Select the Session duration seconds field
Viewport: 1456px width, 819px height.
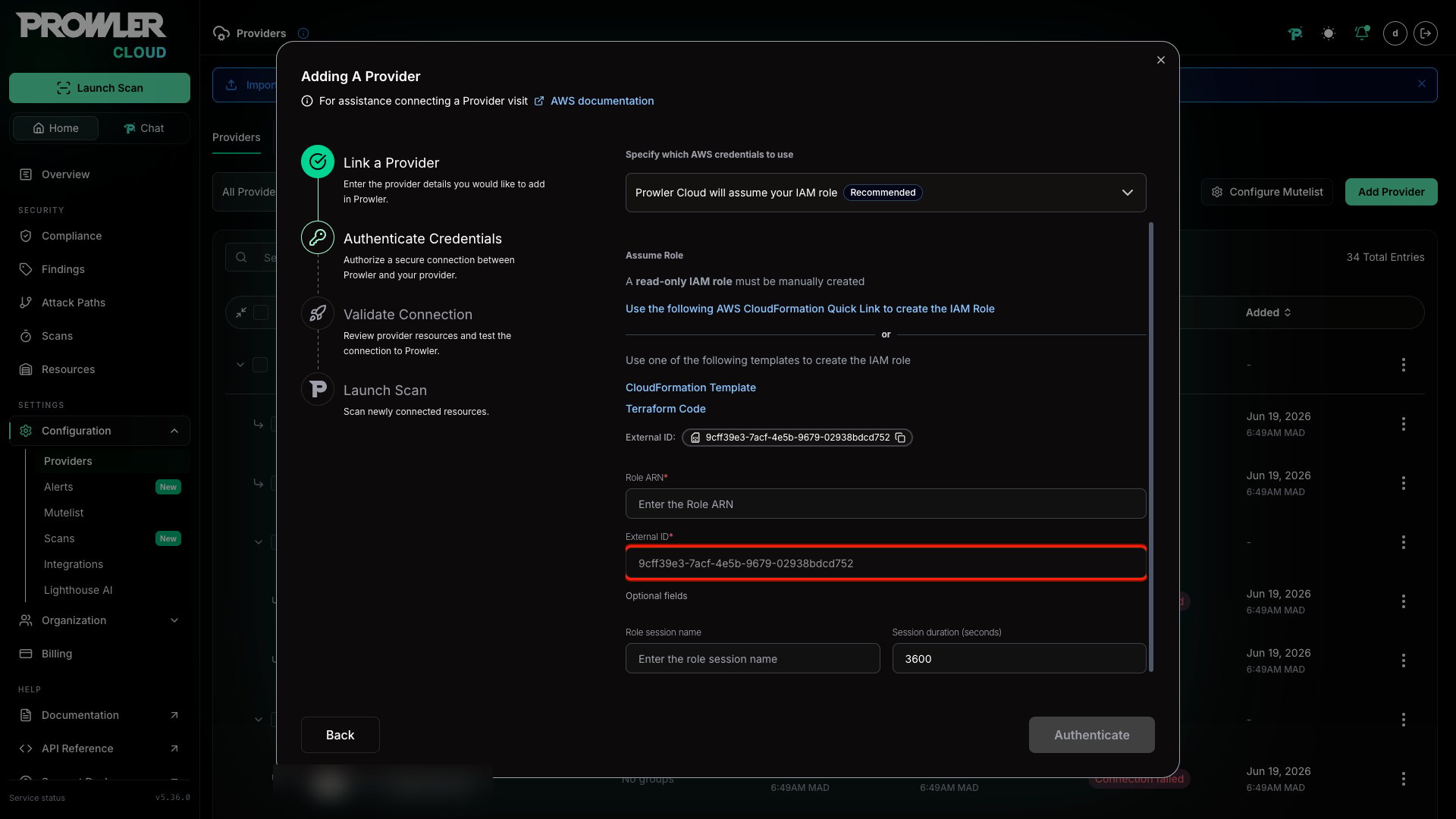tap(1018, 658)
